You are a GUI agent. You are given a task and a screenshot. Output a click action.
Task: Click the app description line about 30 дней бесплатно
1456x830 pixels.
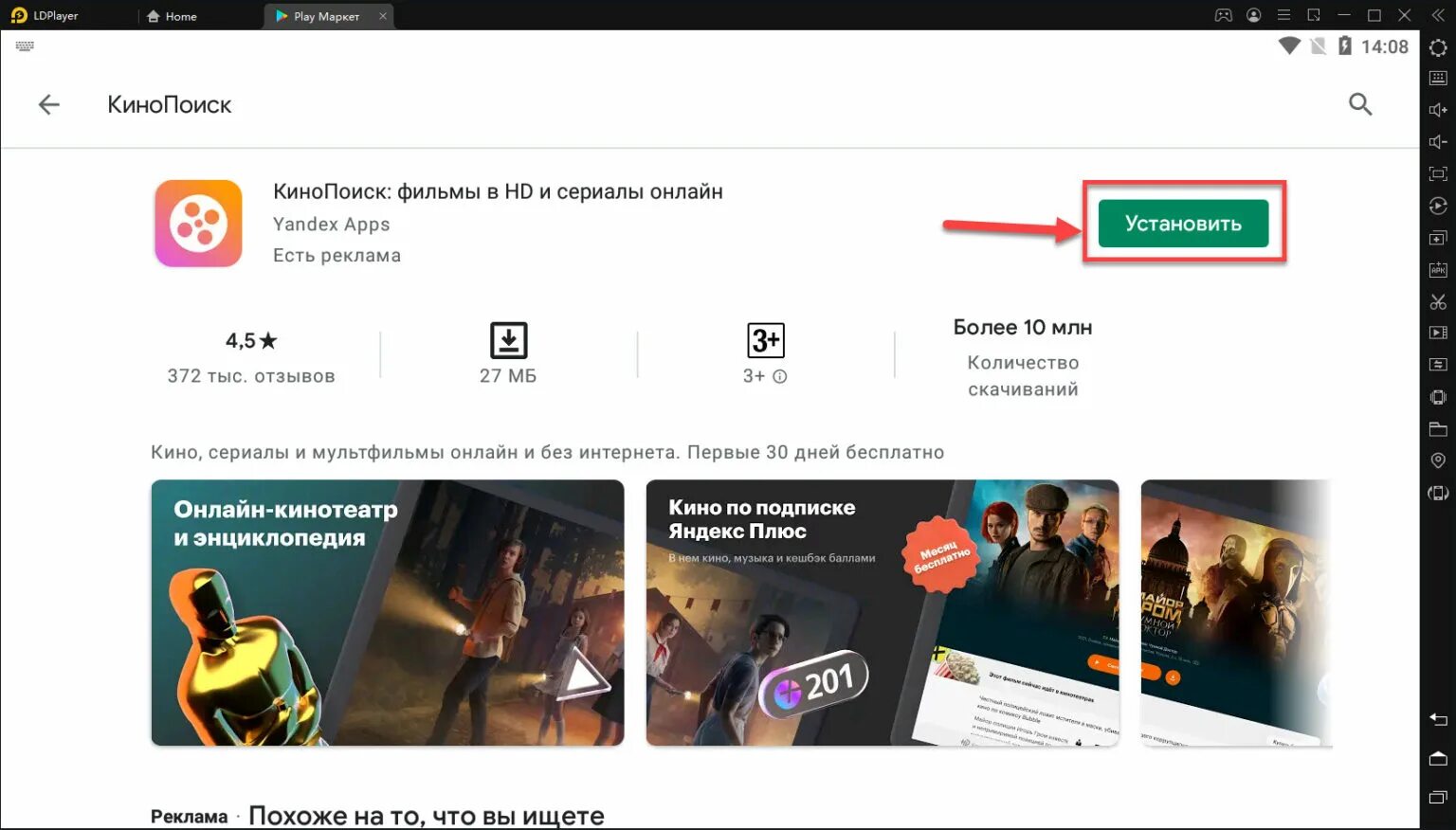click(x=547, y=452)
